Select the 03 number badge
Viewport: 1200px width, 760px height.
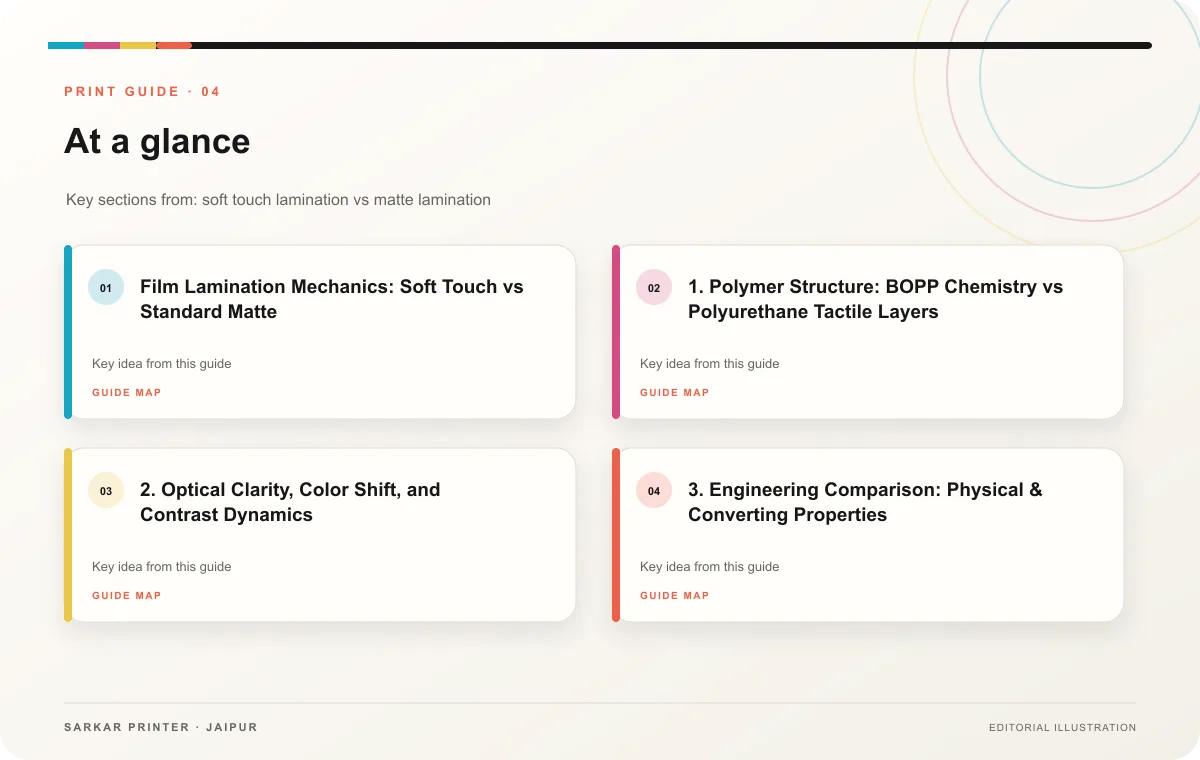coord(106,491)
